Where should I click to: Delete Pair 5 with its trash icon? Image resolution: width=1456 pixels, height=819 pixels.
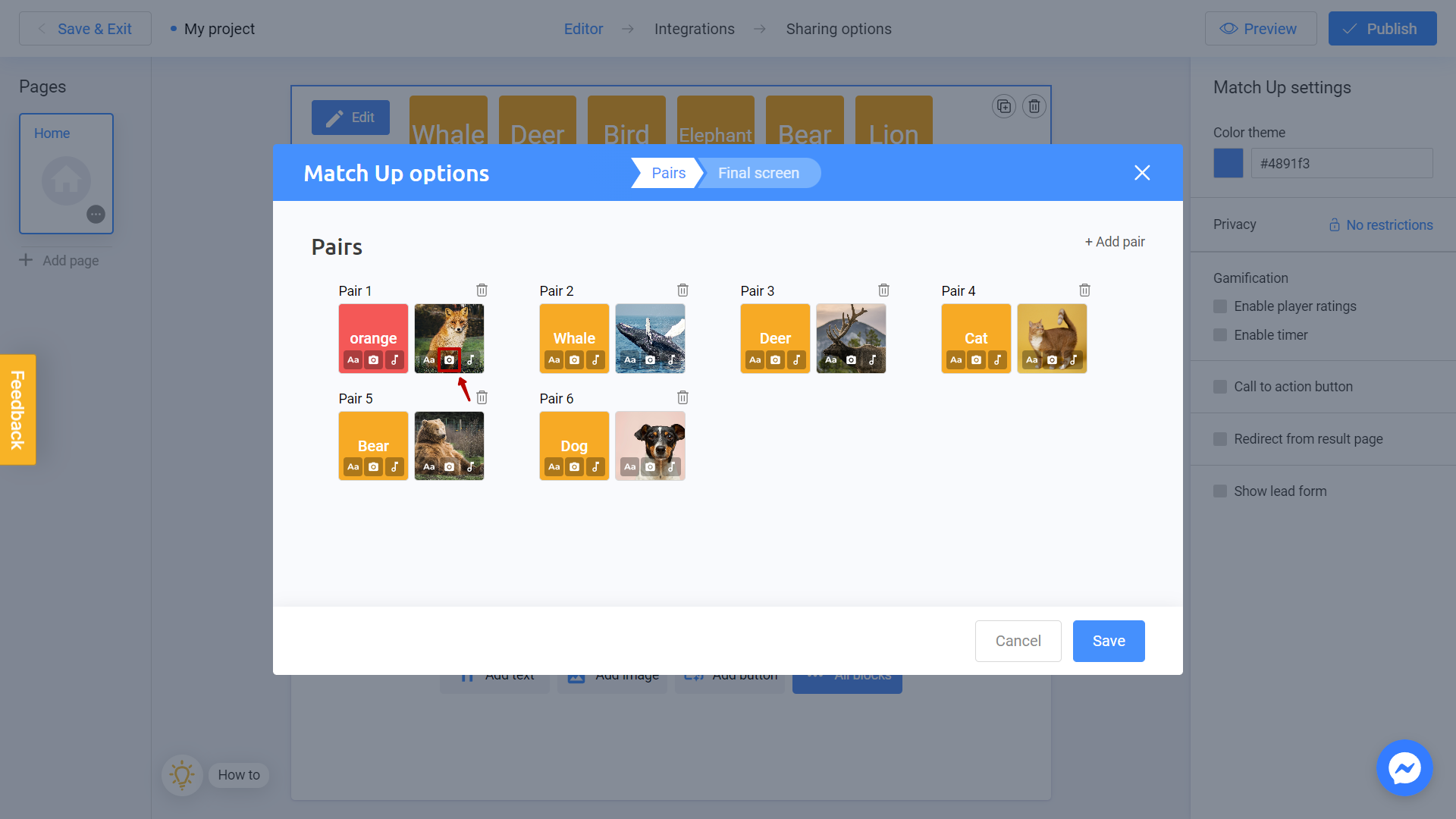click(482, 397)
